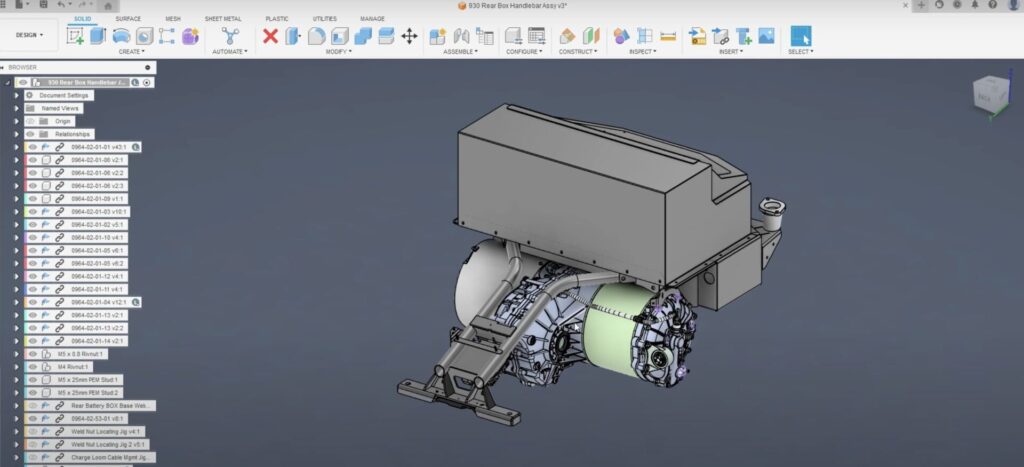Click the Measure ruler icon in Inspect
The image size is (1024, 467).
[x=668, y=36]
